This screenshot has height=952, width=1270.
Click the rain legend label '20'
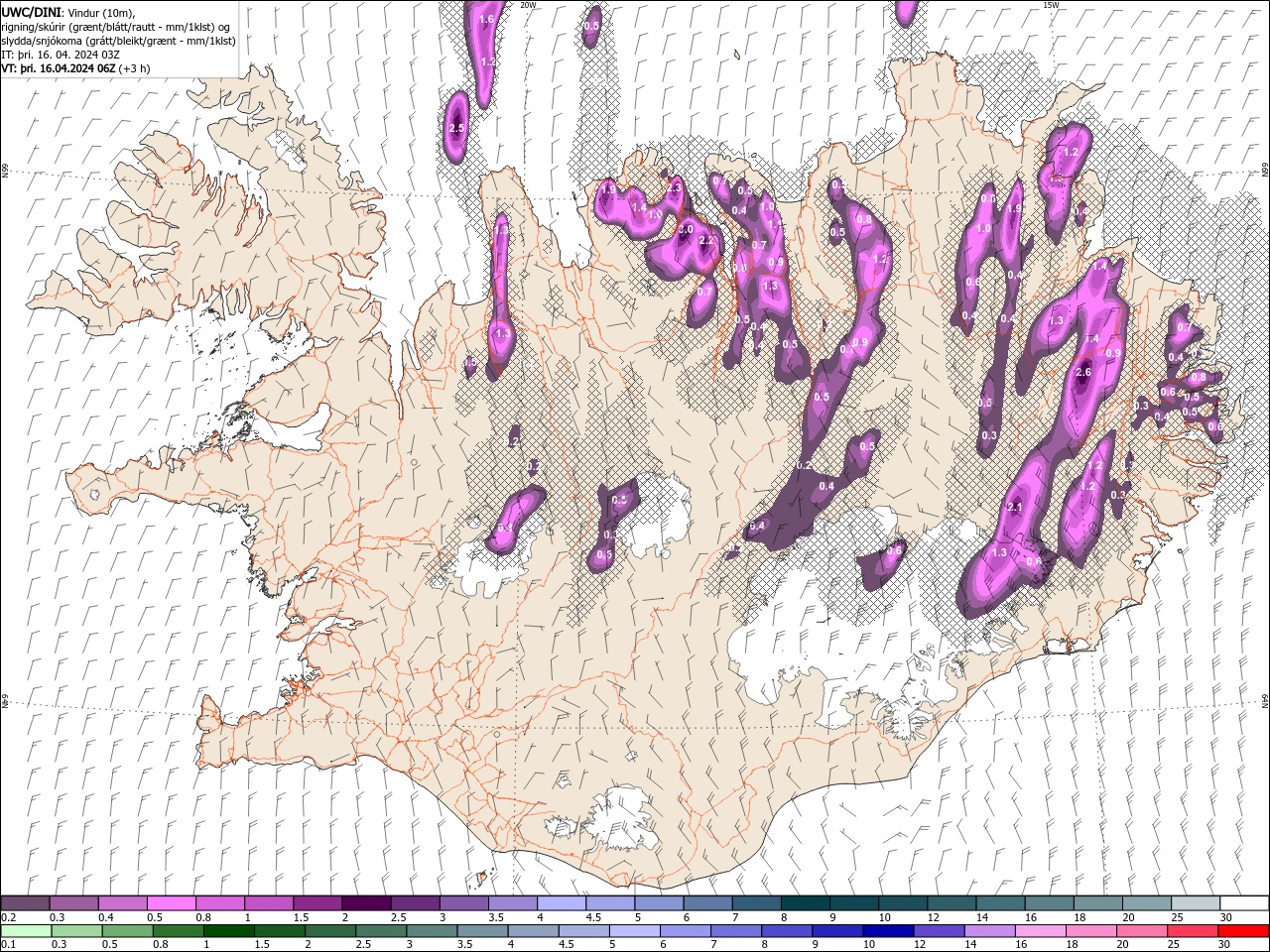point(1122,945)
